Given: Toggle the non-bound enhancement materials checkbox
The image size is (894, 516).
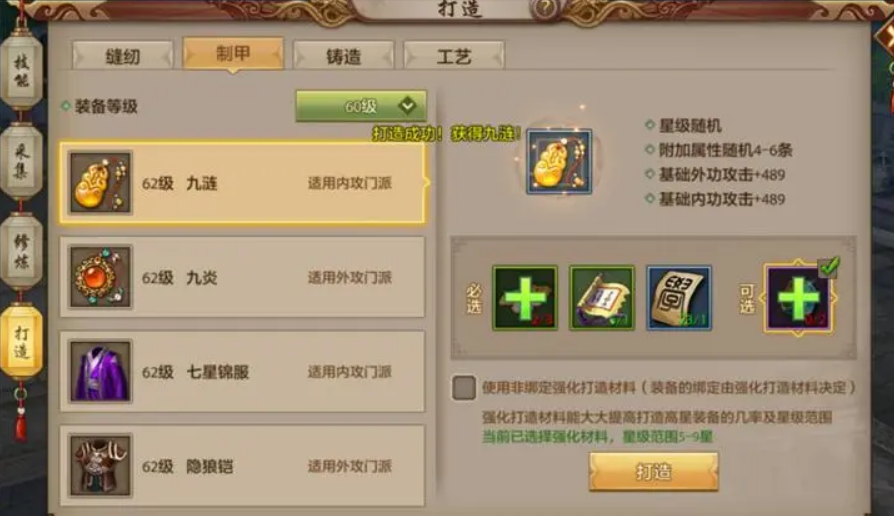Looking at the screenshot, I should (x=464, y=388).
